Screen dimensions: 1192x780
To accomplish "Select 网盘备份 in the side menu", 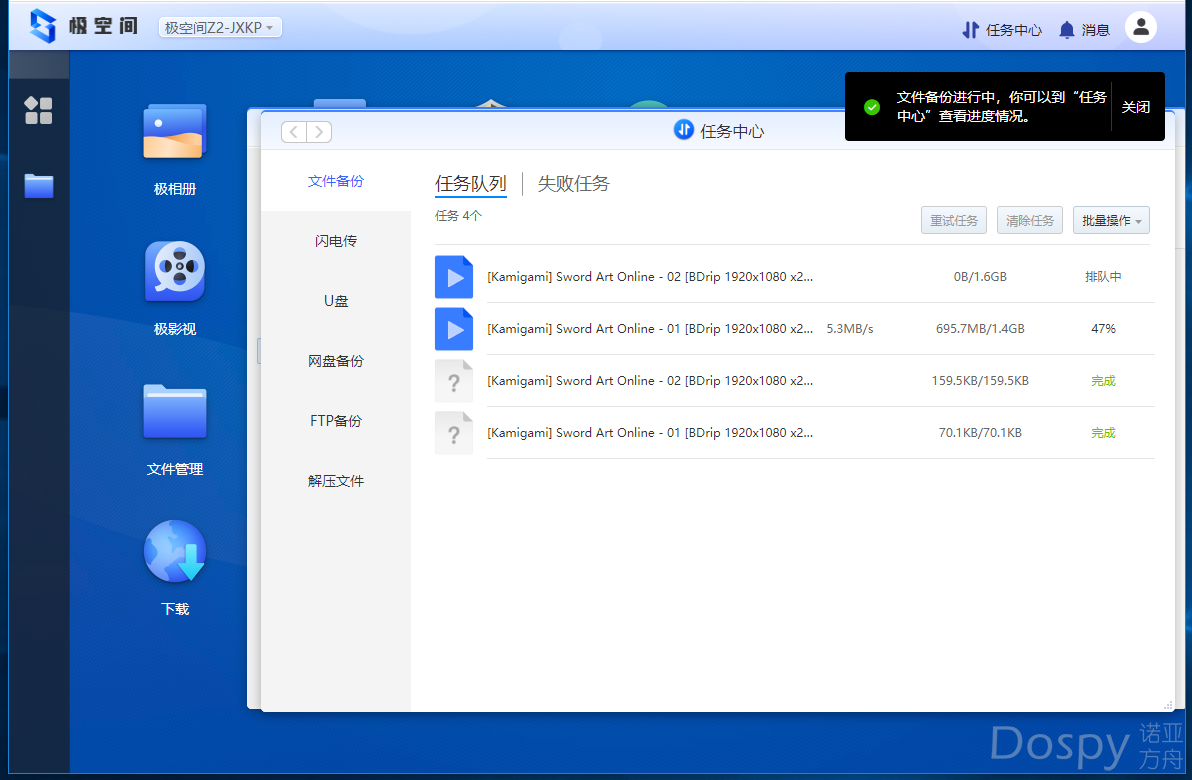I will point(335,361).
